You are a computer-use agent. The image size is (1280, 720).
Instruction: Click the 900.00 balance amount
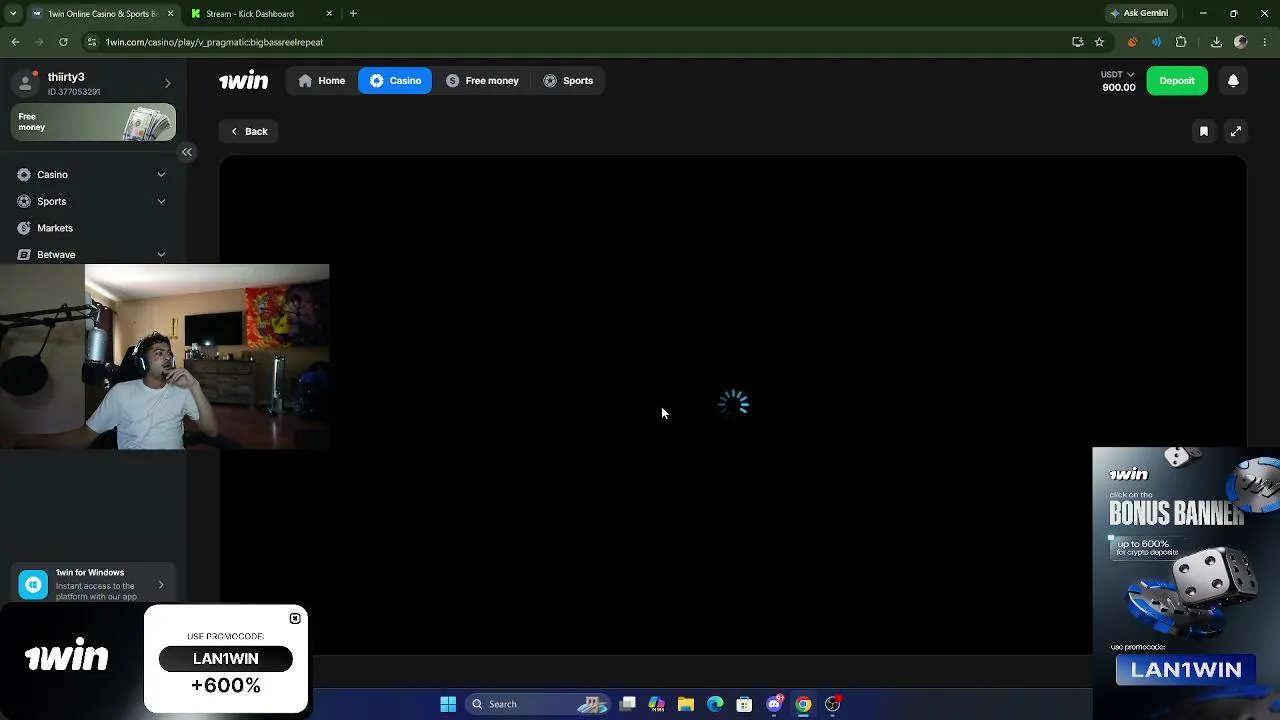click(x=1119, y=87)
